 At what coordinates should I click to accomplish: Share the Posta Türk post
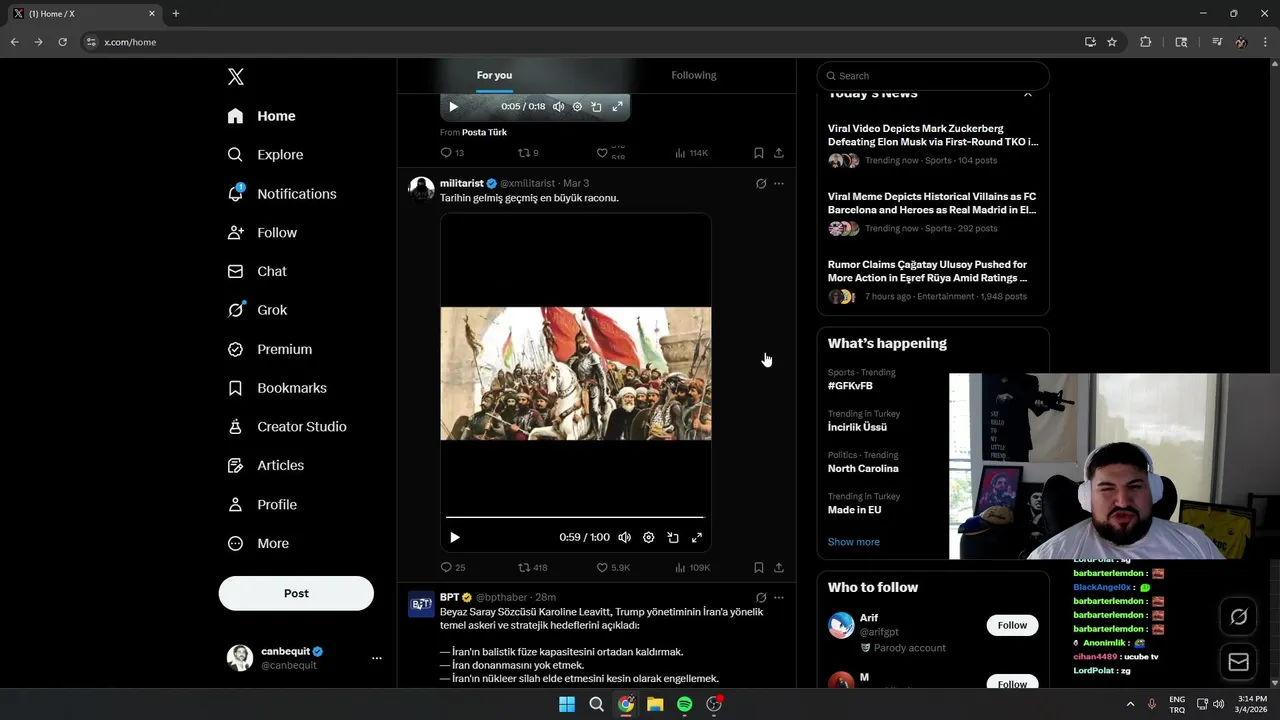(778, 153)
